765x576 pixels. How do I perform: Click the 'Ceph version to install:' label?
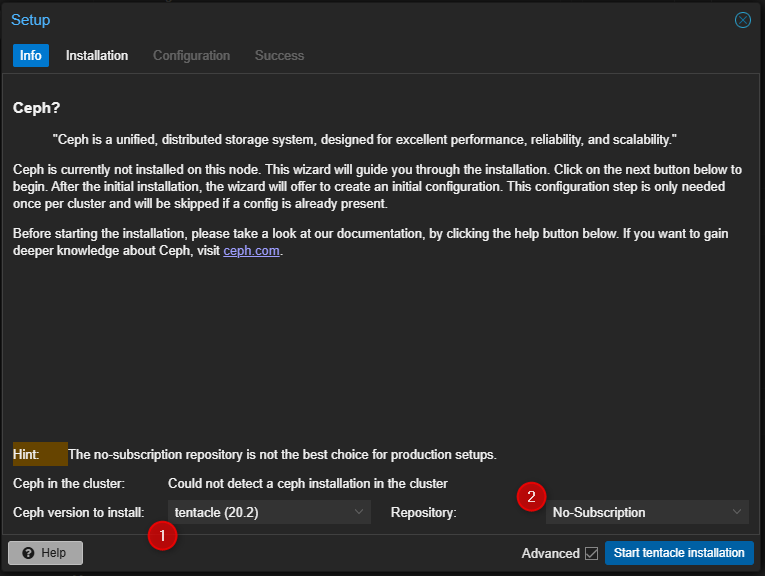pyautogui.click(x=79, y=513)
